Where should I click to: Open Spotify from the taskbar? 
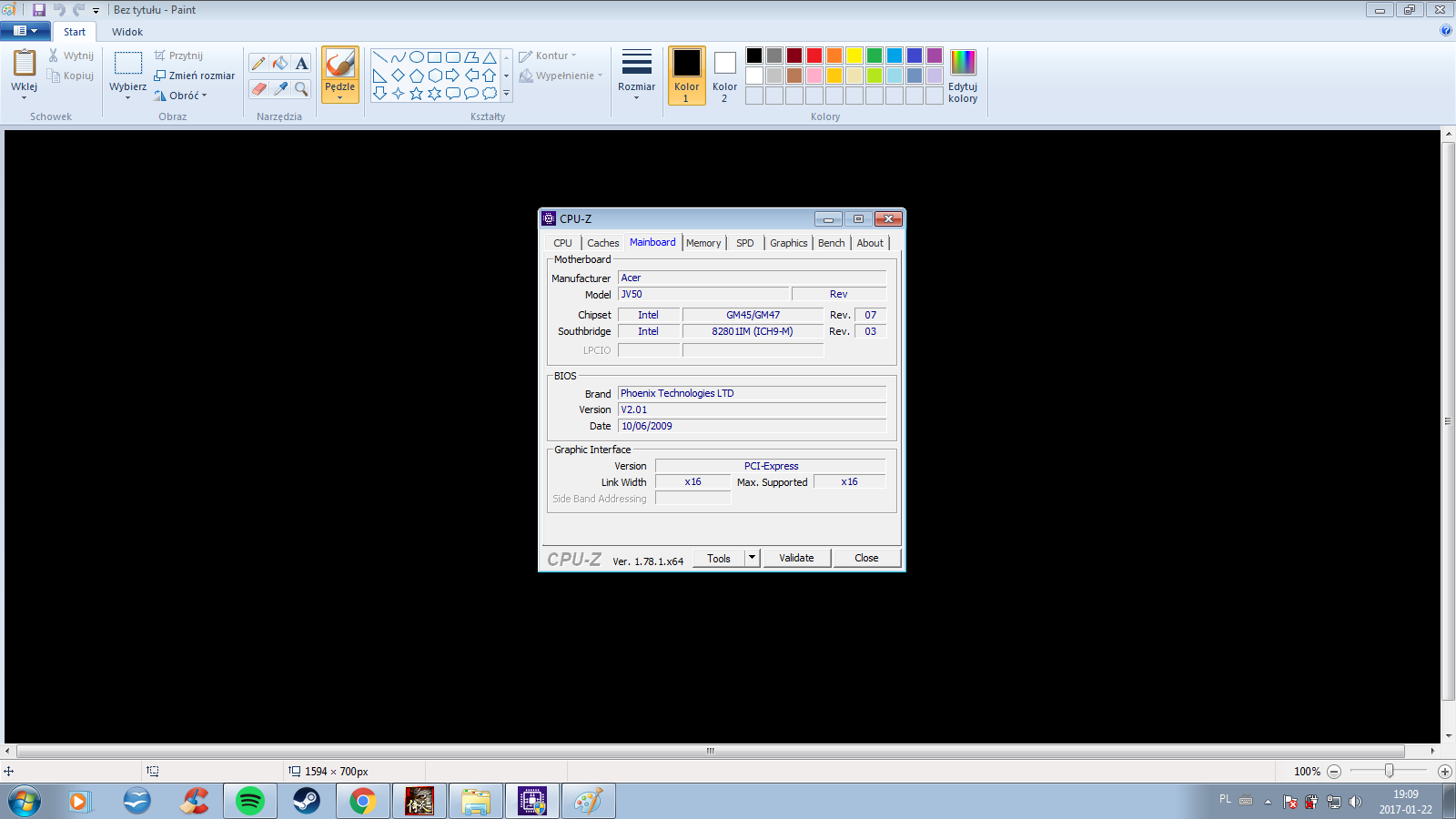point(250,801)
